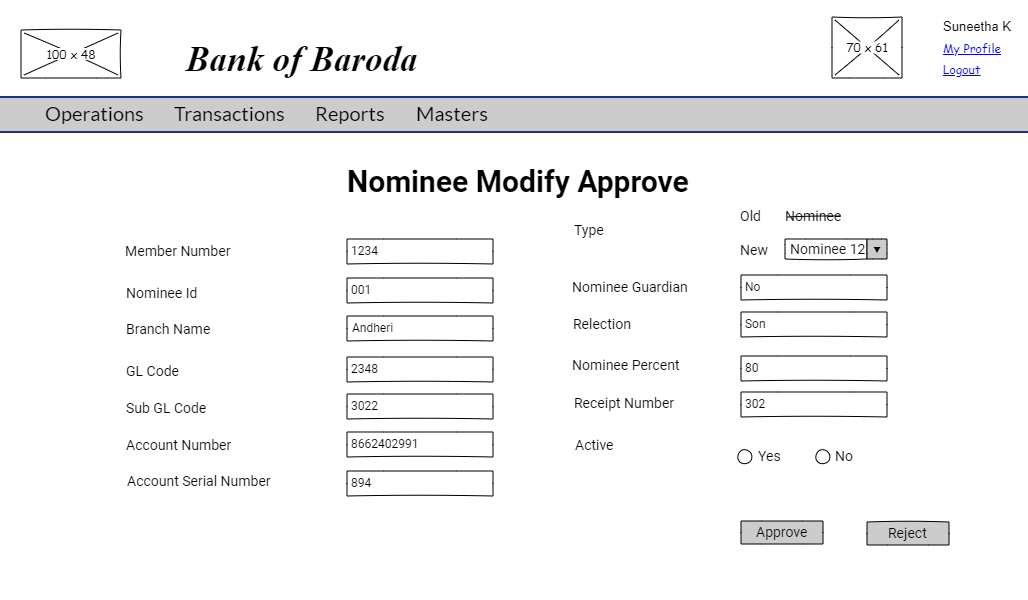Screen dimensions: 1028x600
Task: Click the field with value 894
Action: [x=420, y=483]
